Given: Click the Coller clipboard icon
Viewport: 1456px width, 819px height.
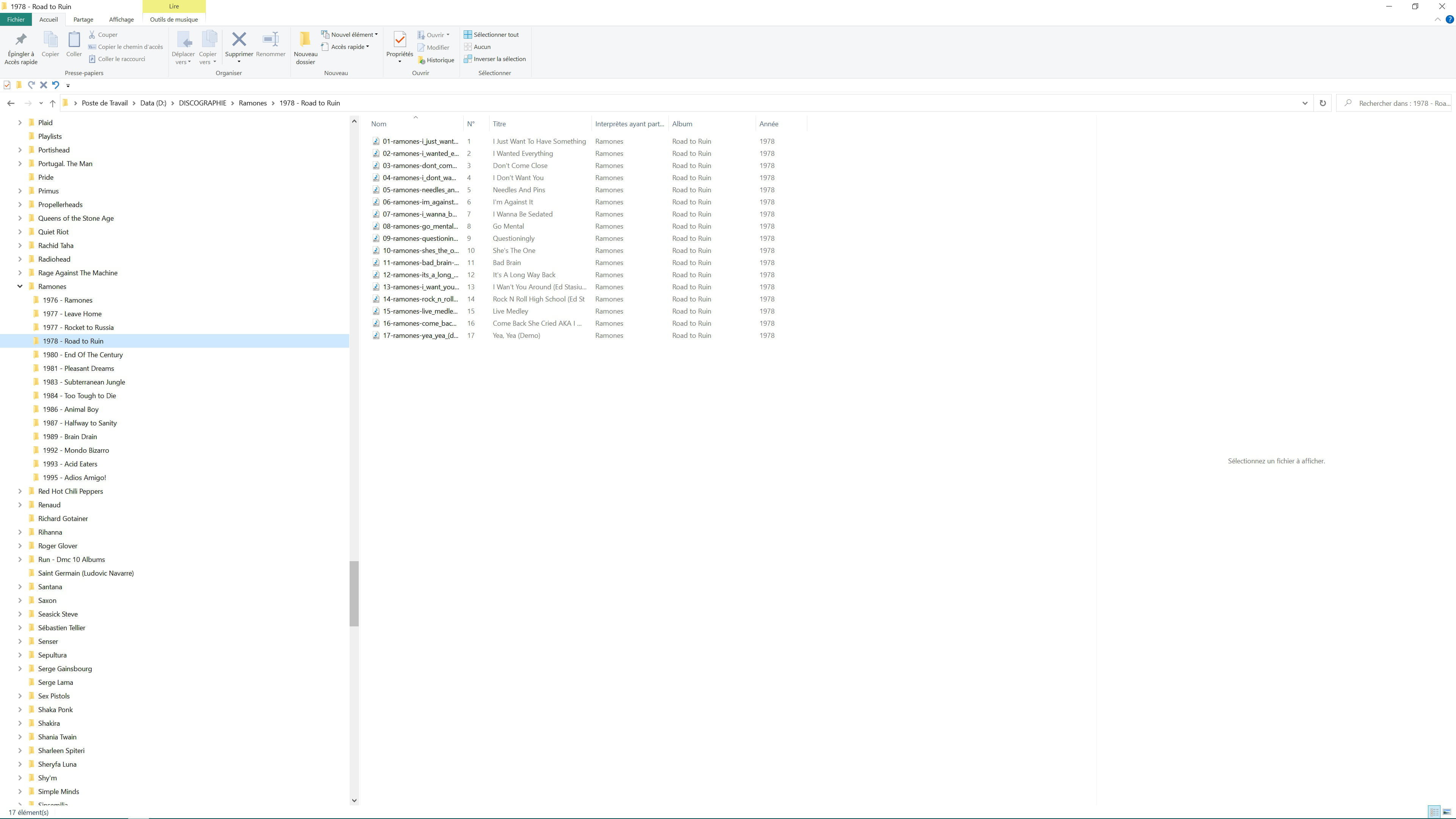Looking at the screenshot, I should coord(74,39).
